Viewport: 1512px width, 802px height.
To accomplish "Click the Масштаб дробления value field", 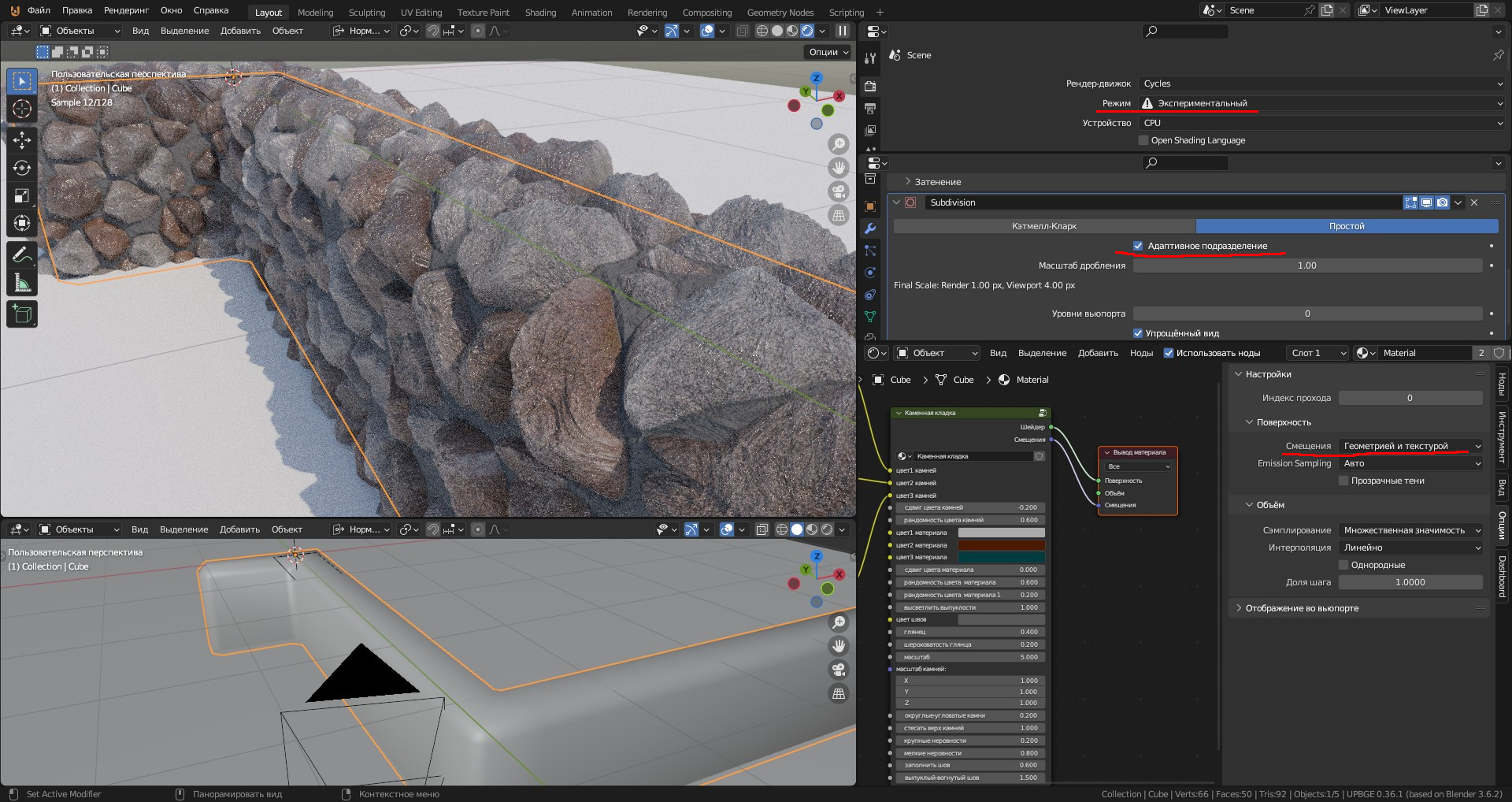I will coord(1307,265).
